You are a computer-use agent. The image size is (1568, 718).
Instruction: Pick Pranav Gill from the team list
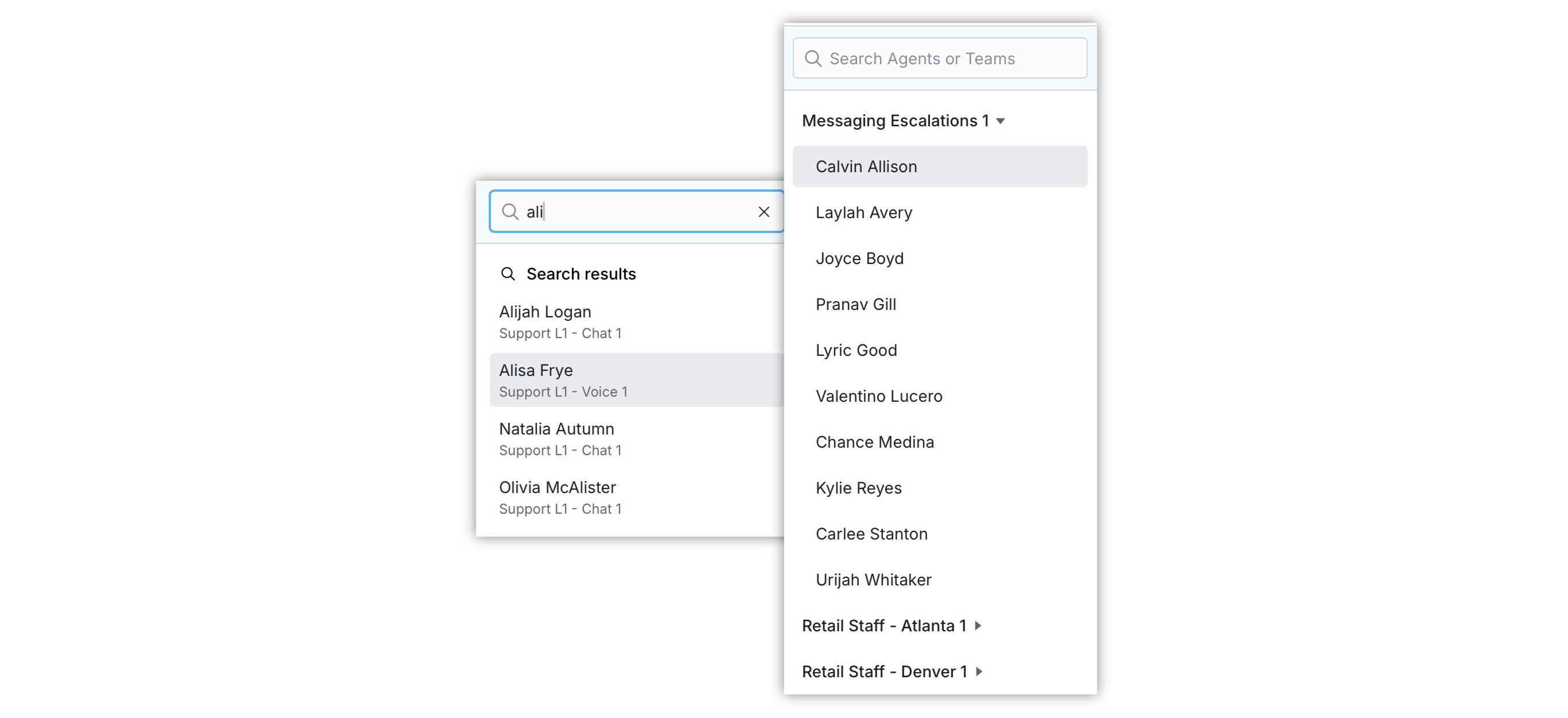(940, 305)
